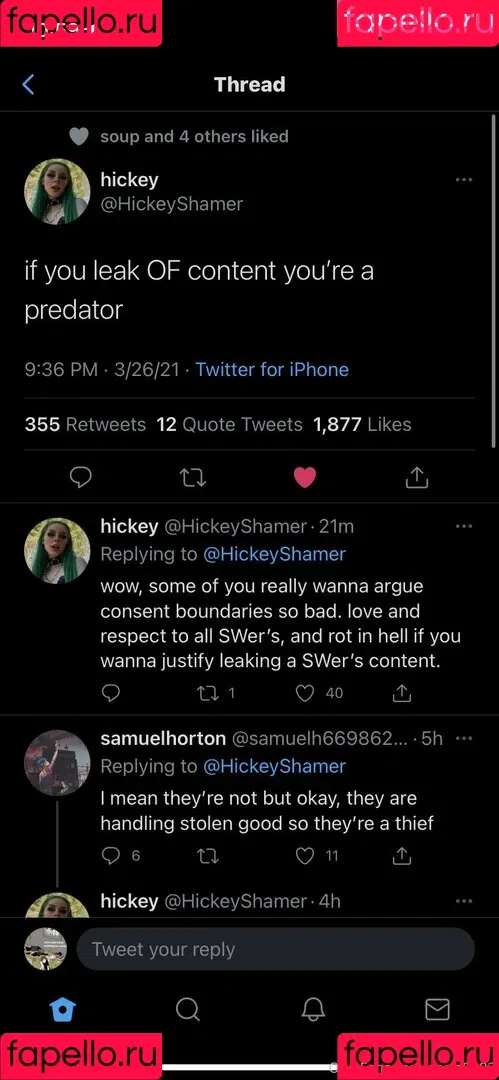The image size is (499, 1080).
Task: Retweet samuelhorton's reply
Action: 207,856
